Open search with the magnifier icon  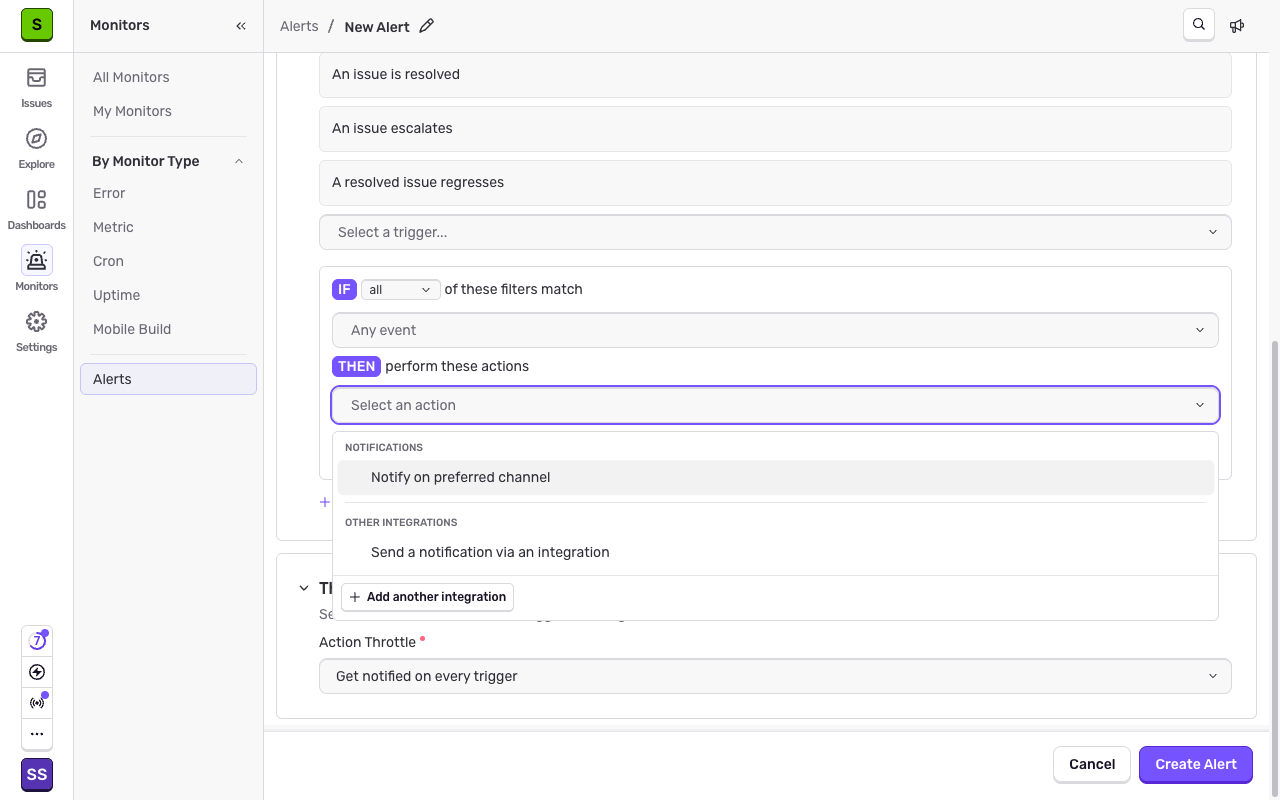pyautogui.click(x=1199, y=25)
